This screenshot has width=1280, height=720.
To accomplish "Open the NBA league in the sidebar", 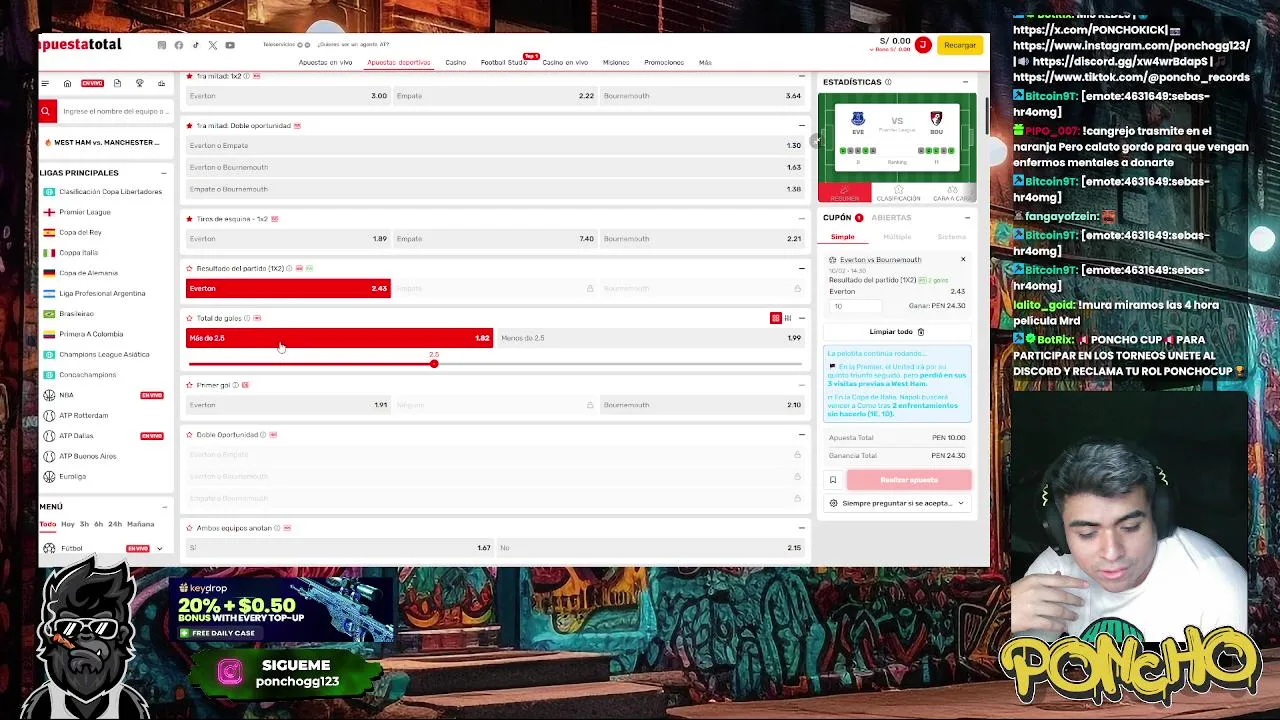I will tap(66, 395).
